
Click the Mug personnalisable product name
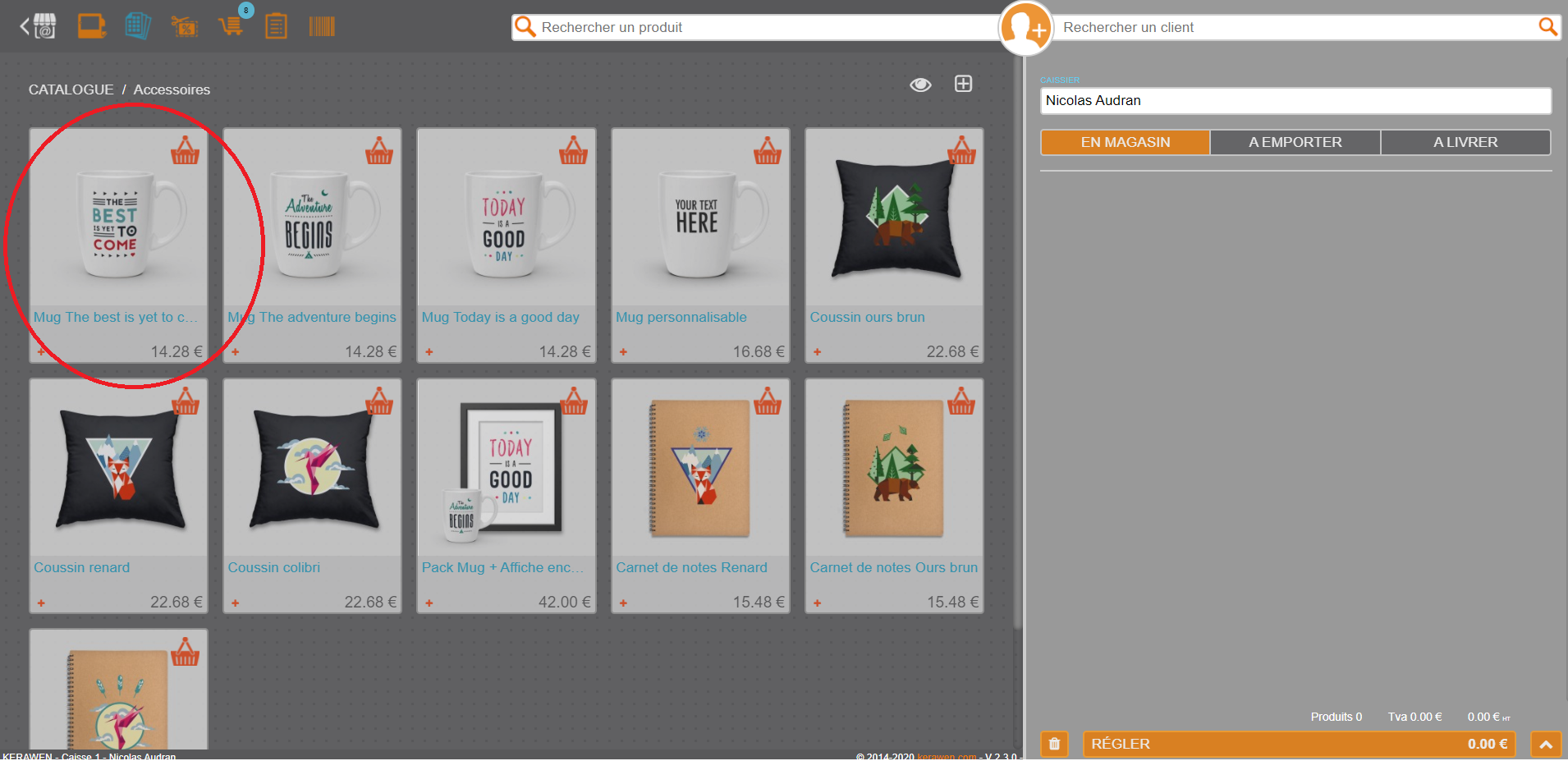click(681, 318)
